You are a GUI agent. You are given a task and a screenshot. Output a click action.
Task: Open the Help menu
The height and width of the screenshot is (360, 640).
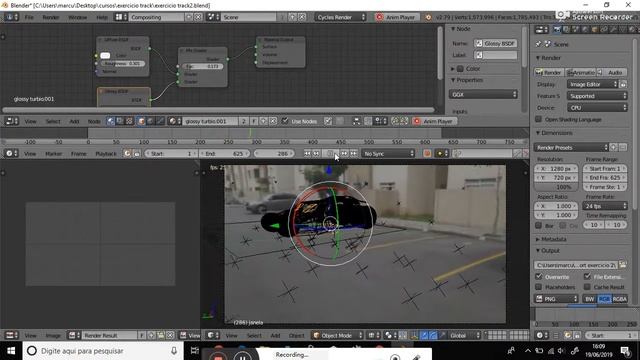(102, 17)
